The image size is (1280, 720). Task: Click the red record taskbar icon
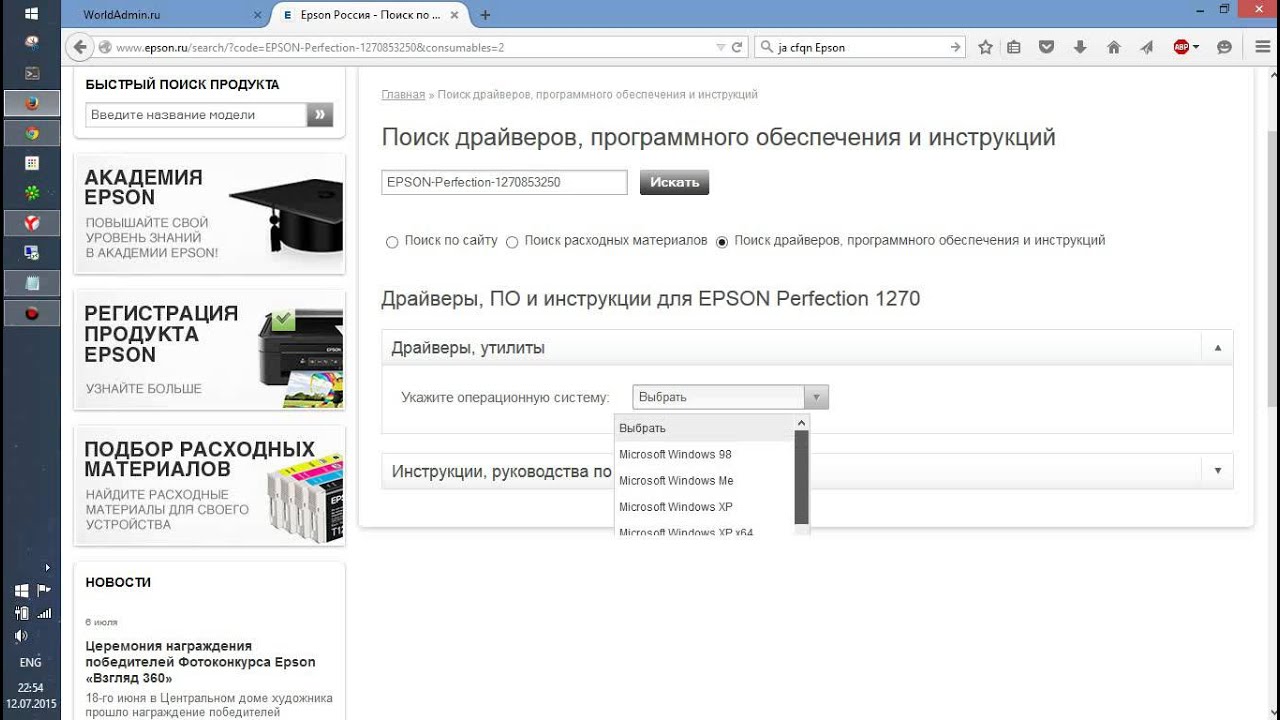(x=32, y=313)
